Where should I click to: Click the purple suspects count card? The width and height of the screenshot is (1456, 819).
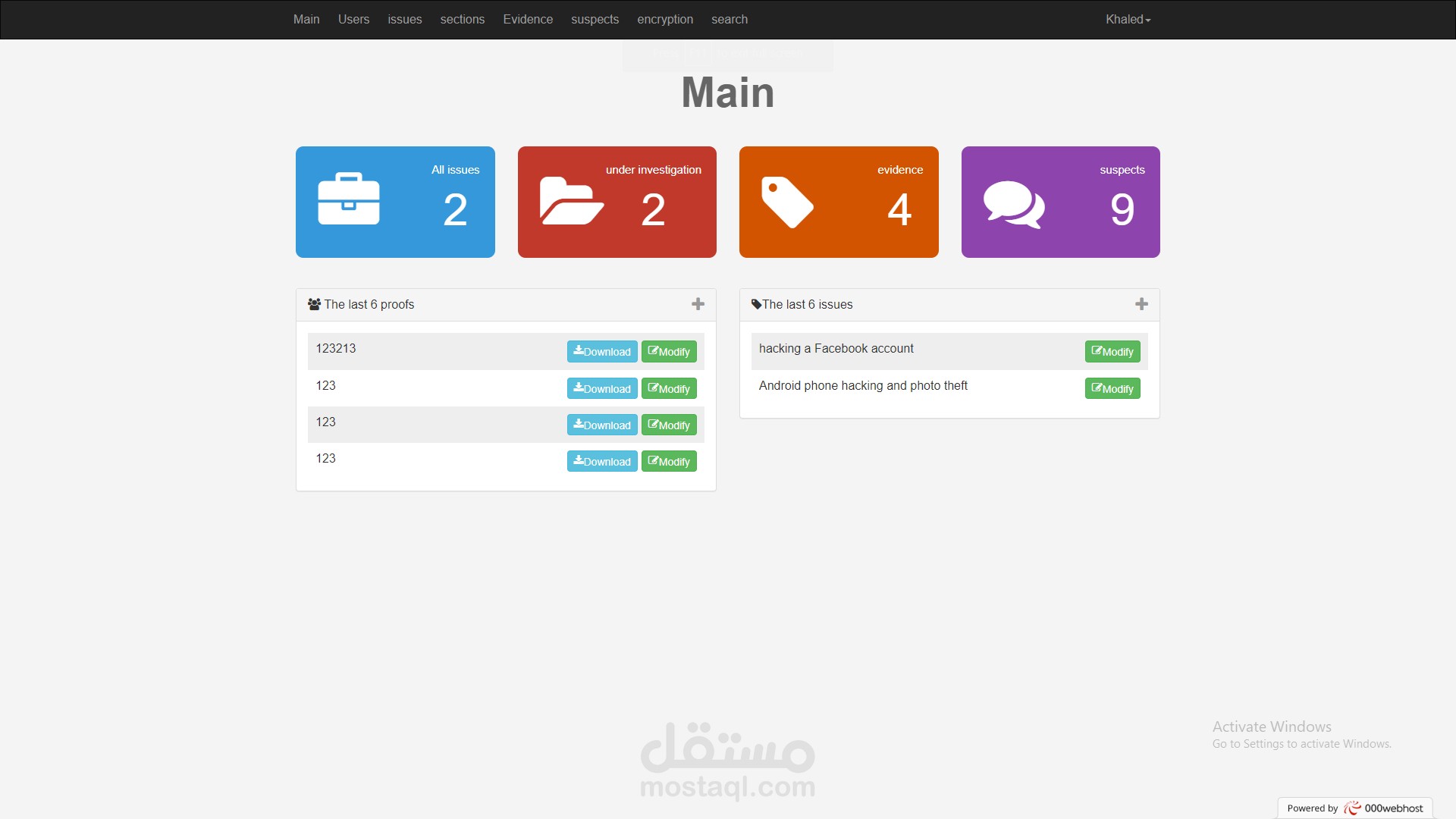1060,202
